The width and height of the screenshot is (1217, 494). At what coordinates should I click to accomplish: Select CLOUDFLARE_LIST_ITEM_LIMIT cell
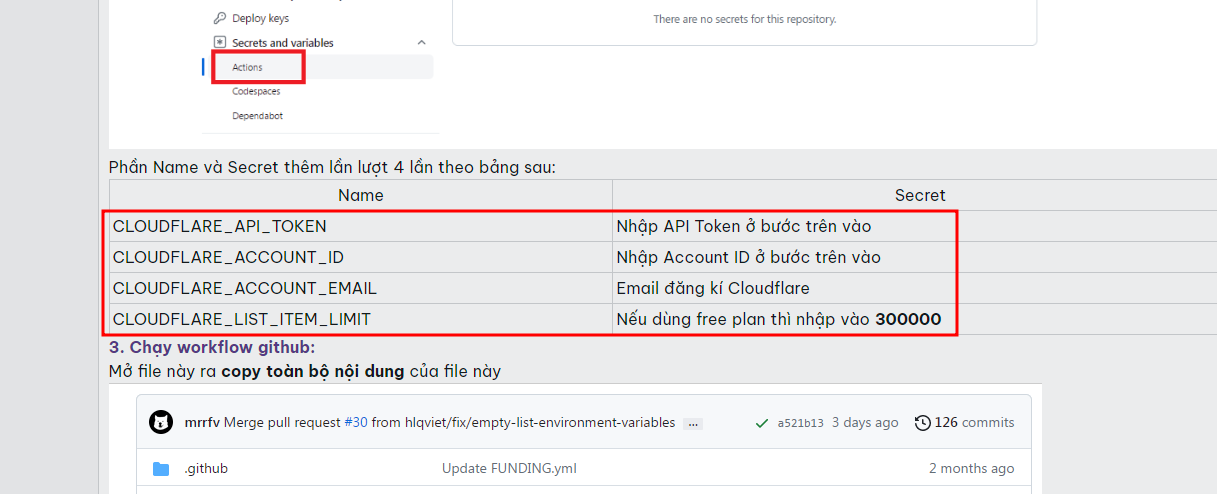pyautogui.click(x=360, y=320)
